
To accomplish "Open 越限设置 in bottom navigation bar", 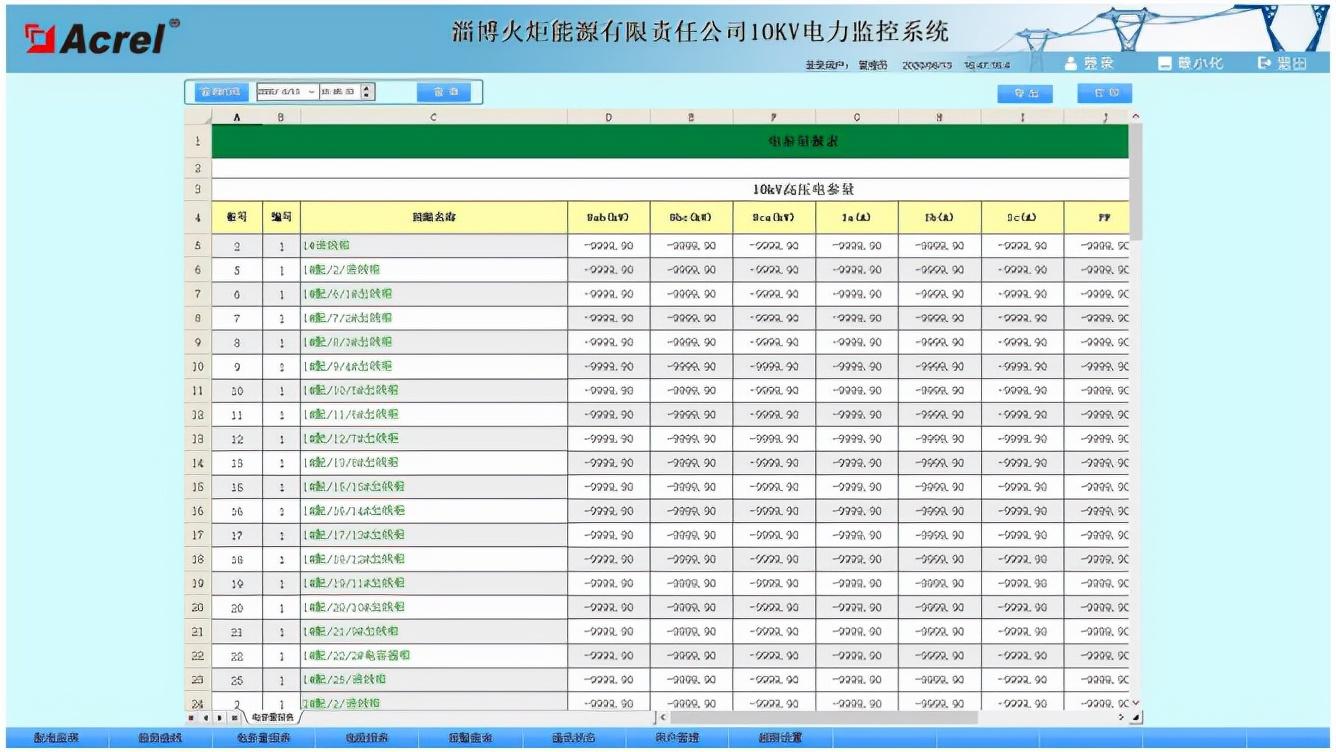I will click(781, 739).
